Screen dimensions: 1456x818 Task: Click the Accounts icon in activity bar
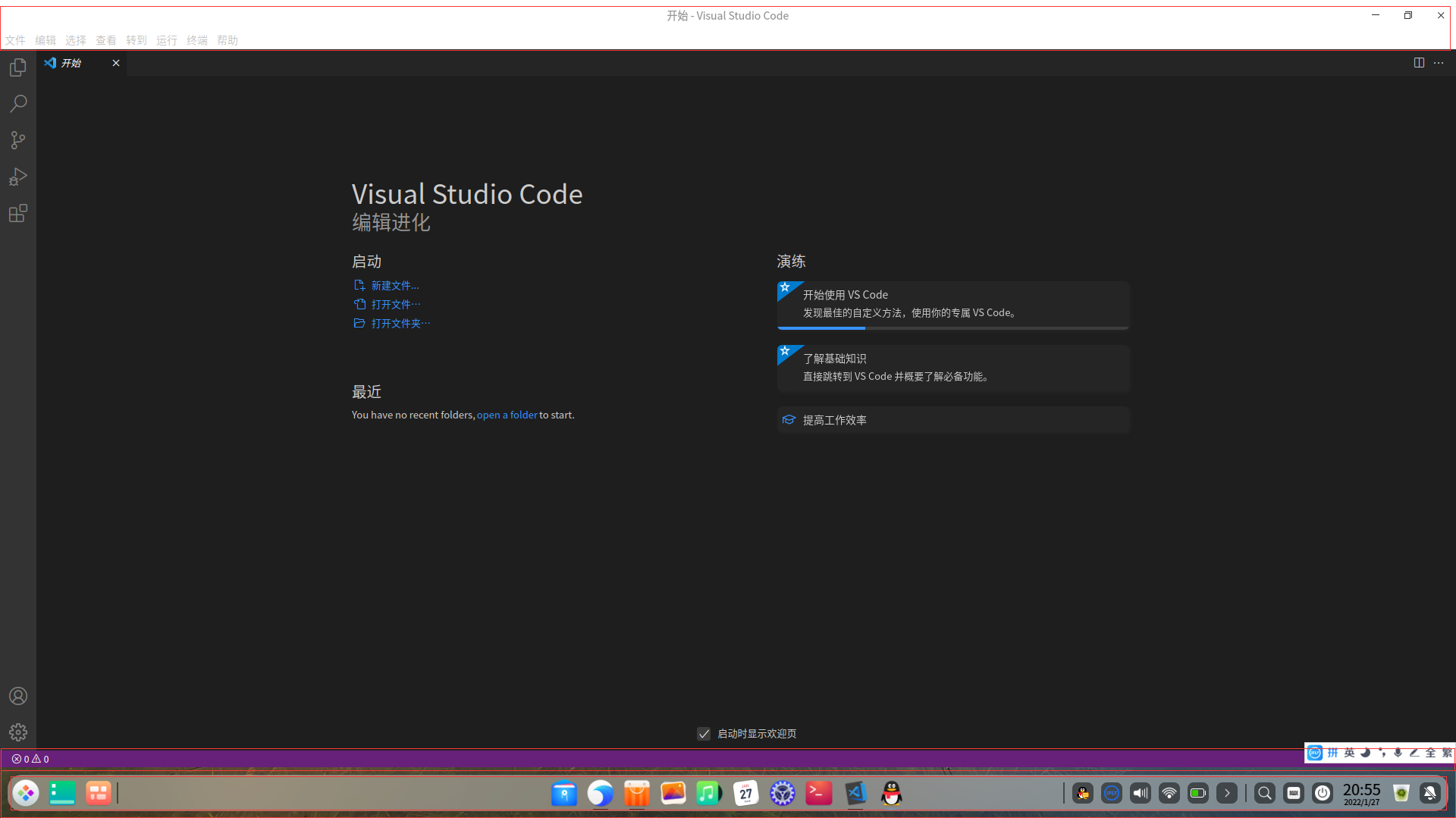[18, 696]
